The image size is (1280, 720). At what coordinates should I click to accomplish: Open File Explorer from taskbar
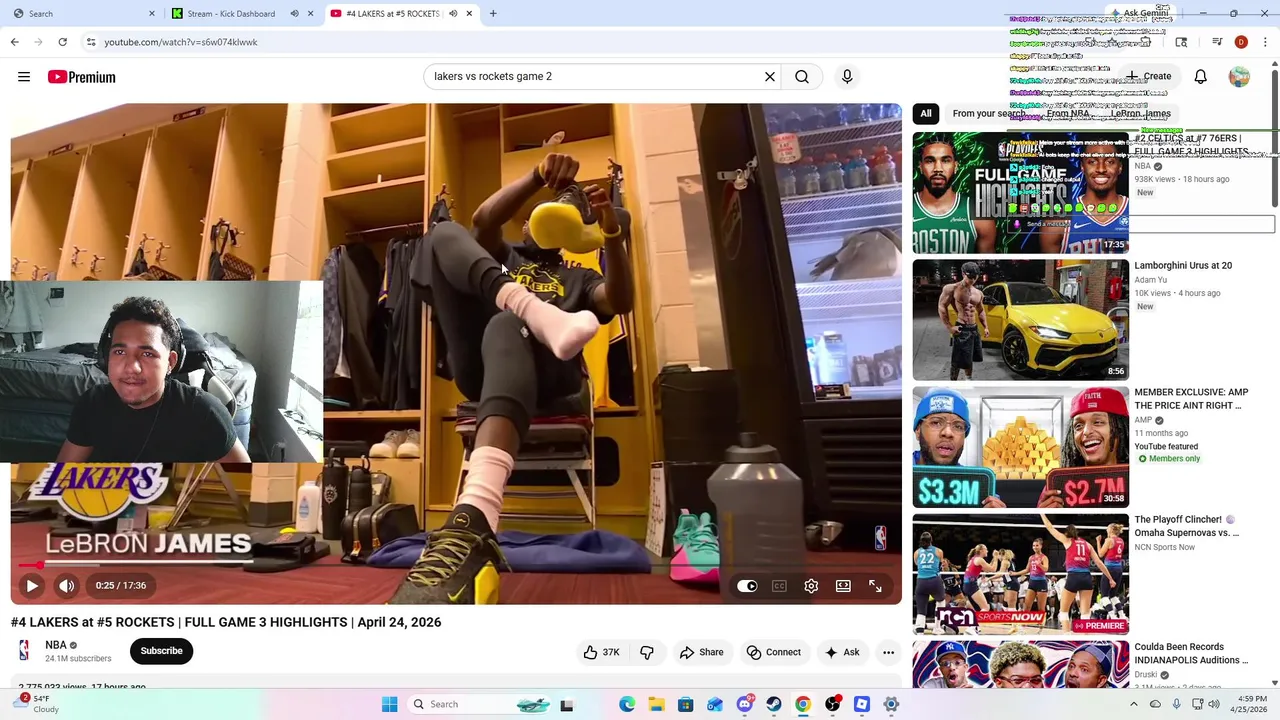tap(656, 704)
